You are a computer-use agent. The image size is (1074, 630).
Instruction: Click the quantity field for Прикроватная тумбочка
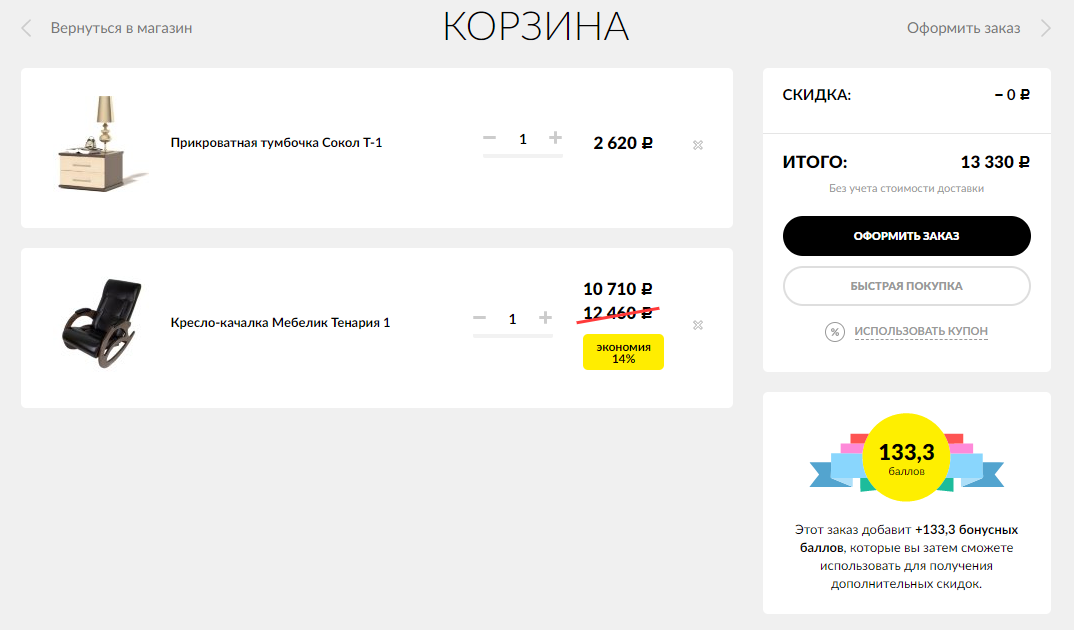(x=523, y=139)
